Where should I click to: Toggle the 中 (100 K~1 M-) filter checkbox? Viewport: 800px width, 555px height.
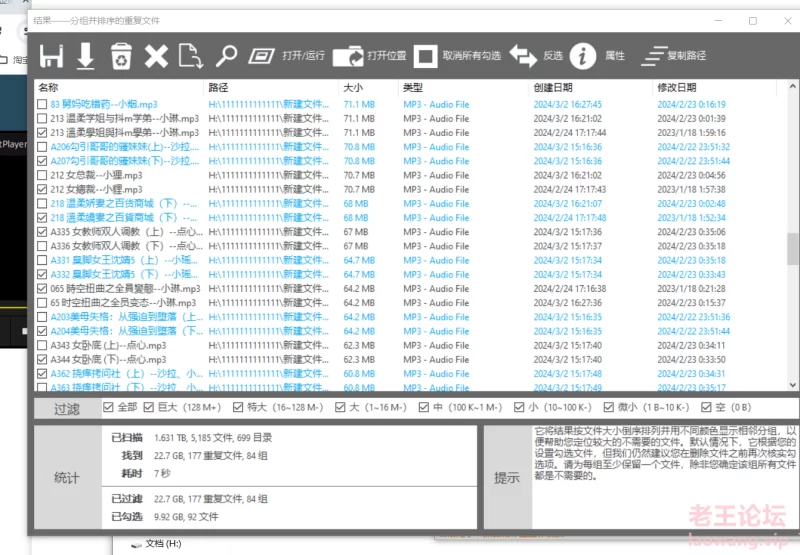(423, 407)
